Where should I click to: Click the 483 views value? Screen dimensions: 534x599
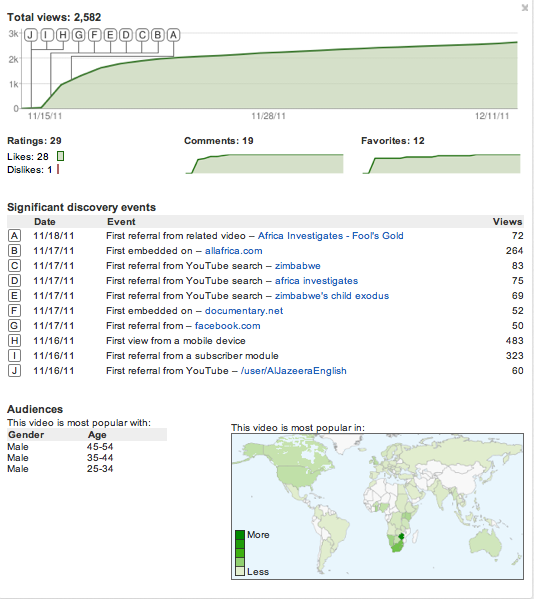tap(515, 341)
